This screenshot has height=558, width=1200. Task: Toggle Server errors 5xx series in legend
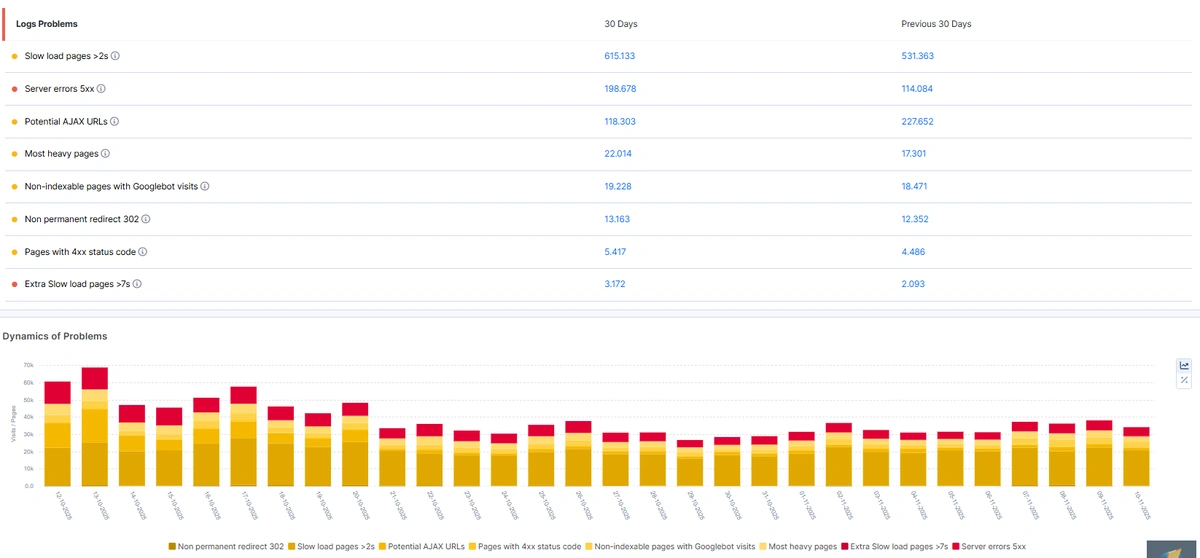click(x=992, y=547)
